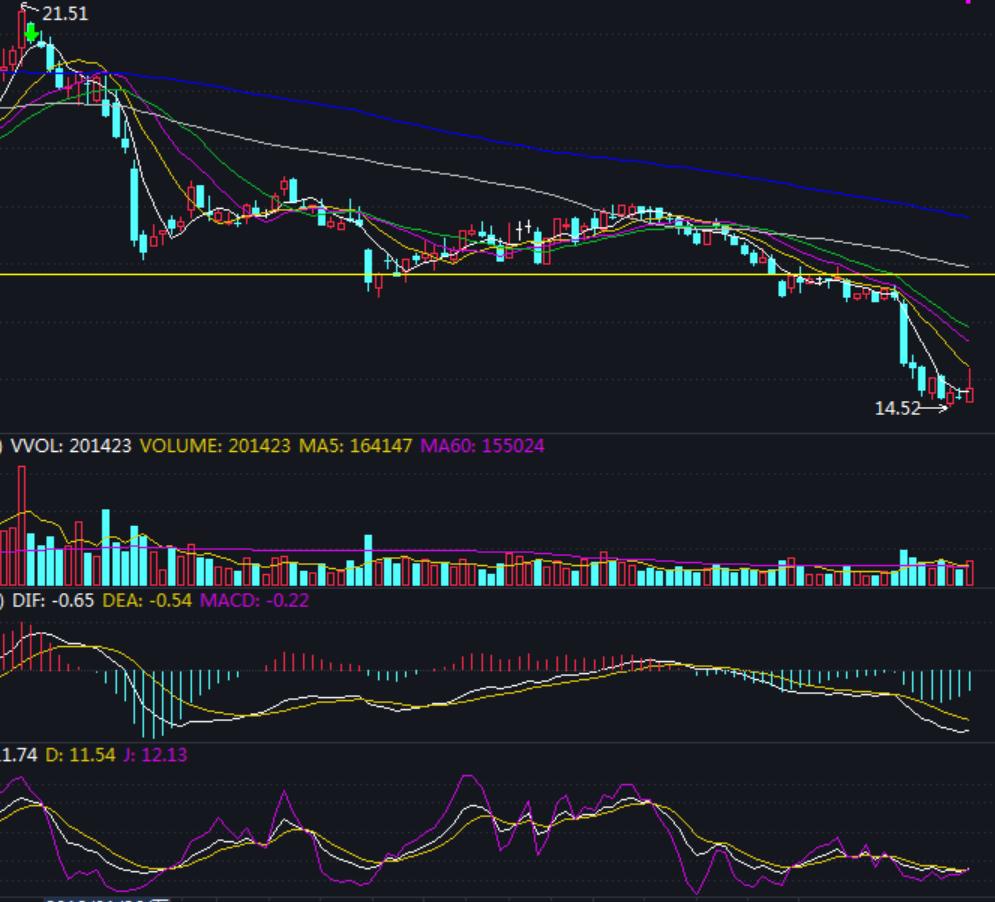Viewport: 995px width, 902px height.
Task: Click the DEA: -0.54 label
Action: 147,600
